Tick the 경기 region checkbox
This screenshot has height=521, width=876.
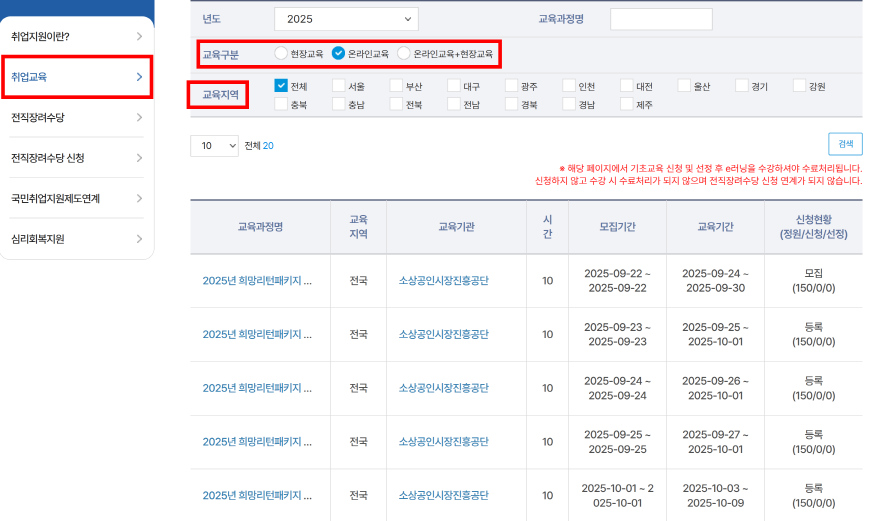pyautogui.click(x=742, y=86)
